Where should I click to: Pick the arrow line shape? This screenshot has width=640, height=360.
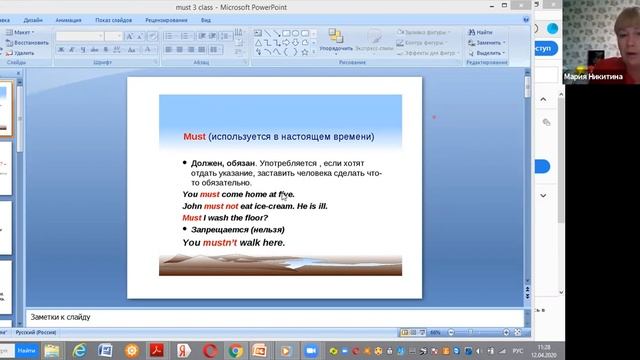coord(277,33)
